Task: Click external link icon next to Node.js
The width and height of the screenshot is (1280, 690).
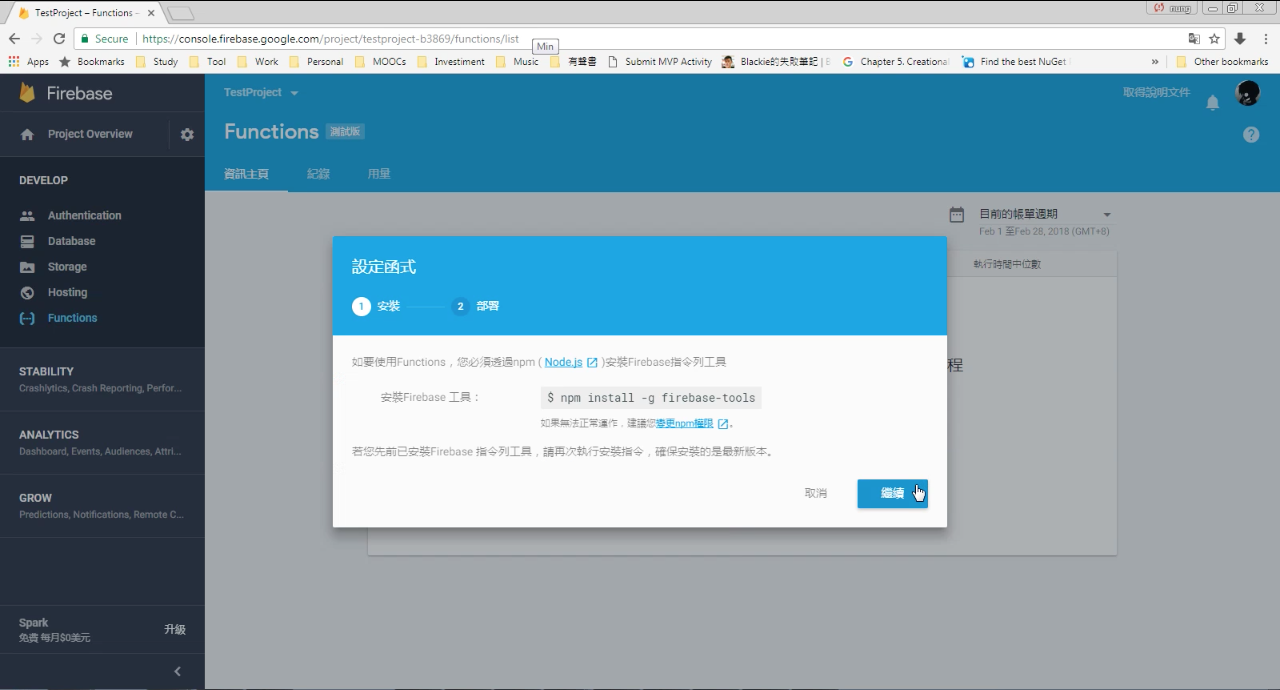Action: 592,362
